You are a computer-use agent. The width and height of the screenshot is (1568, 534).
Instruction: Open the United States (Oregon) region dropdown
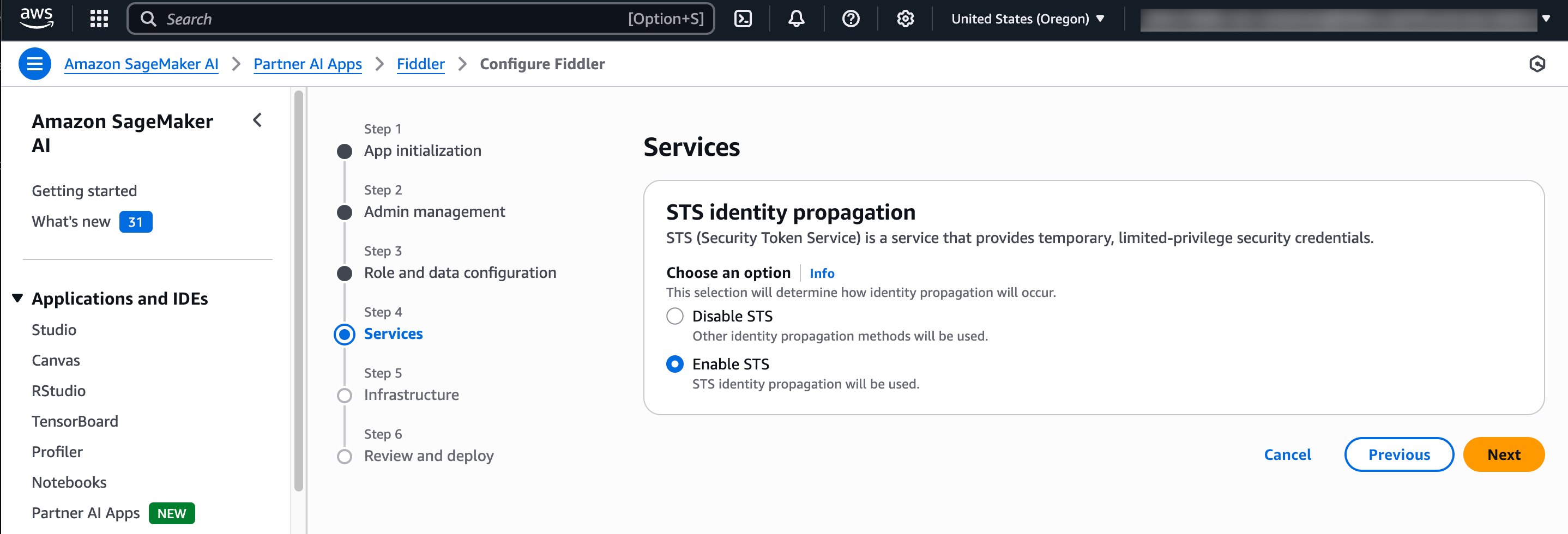(x=1029, y=18)
